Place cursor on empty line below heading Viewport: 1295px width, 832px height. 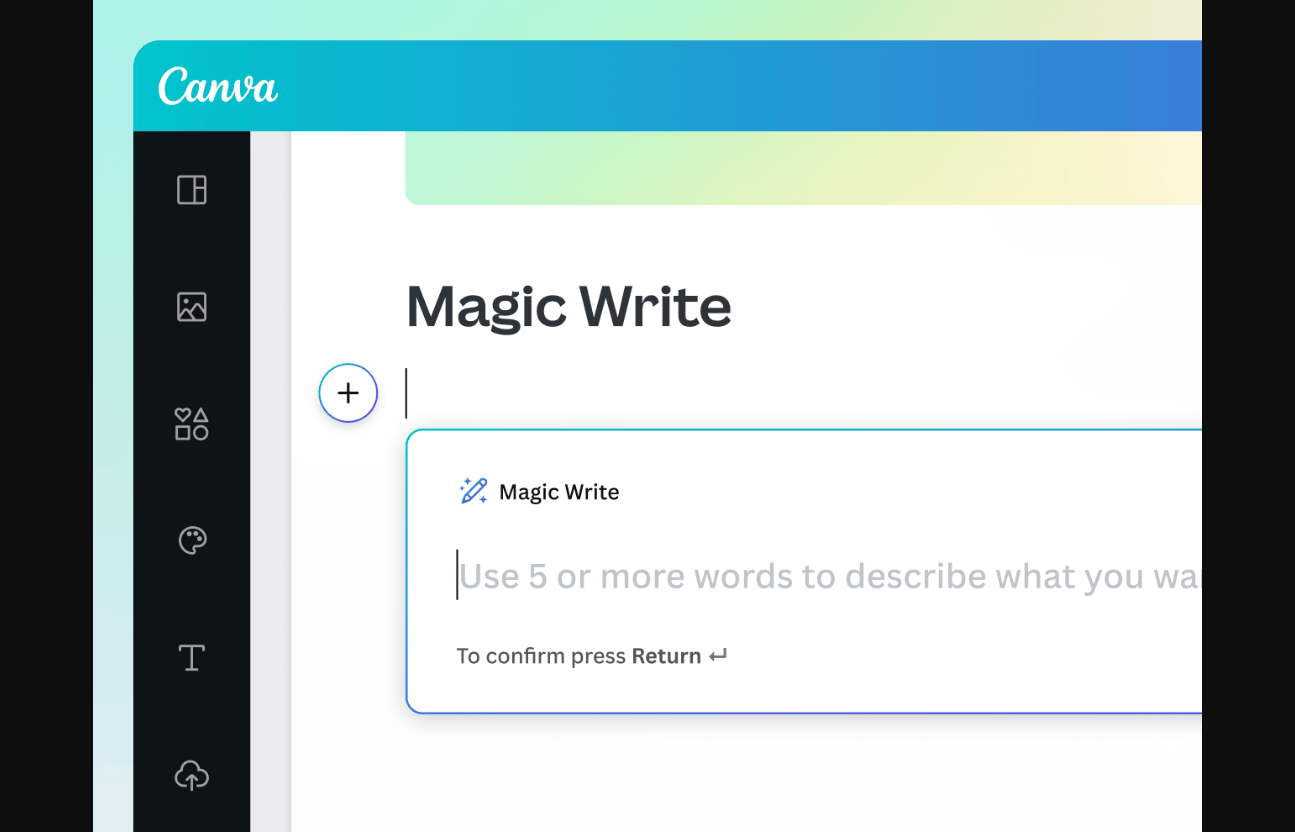[x=700, y=394]
